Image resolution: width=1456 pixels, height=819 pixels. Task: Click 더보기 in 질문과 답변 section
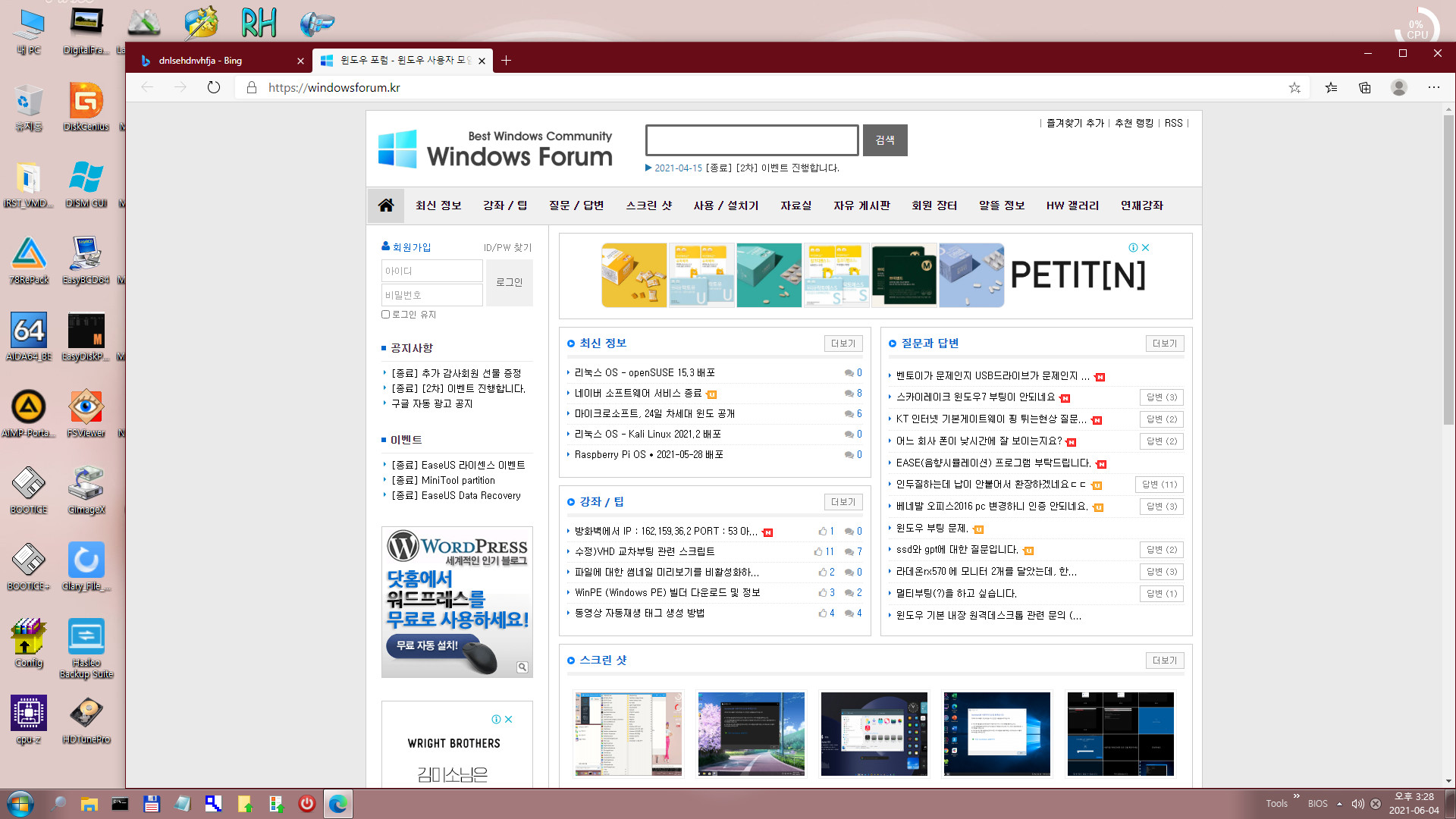pos(1165,344)
